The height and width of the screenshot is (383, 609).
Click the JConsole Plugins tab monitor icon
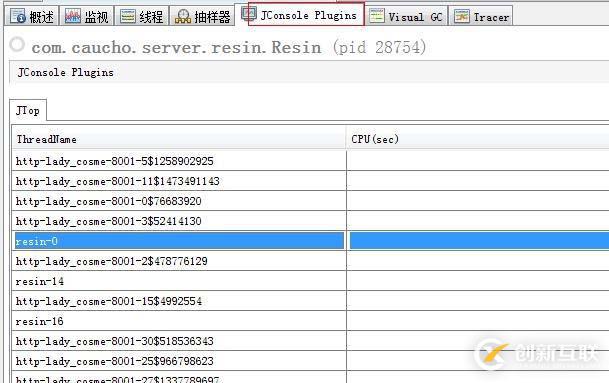pos(249,14)
